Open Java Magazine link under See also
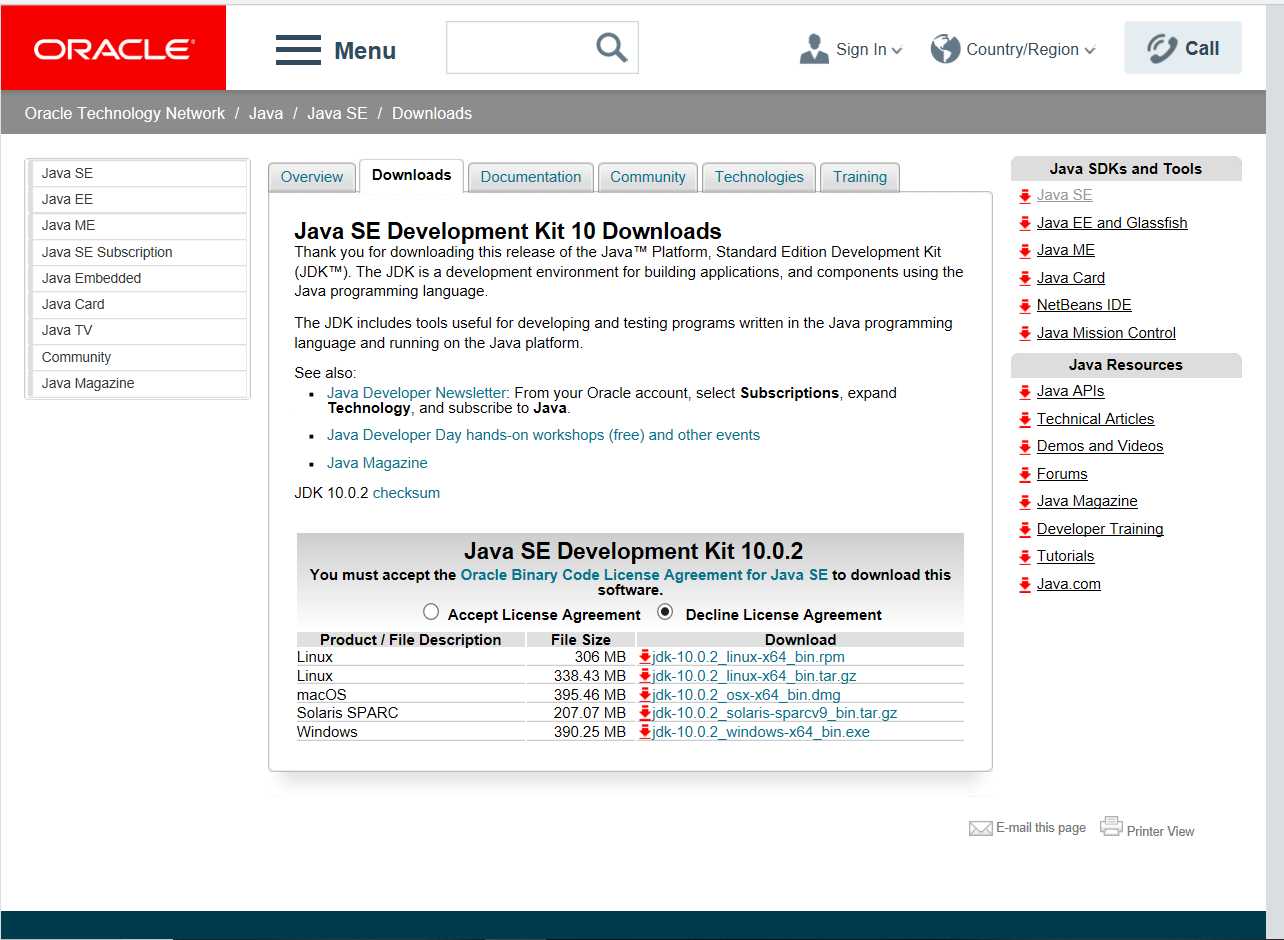This screenshot has height=940, width=1284. (x=377, y=463)
